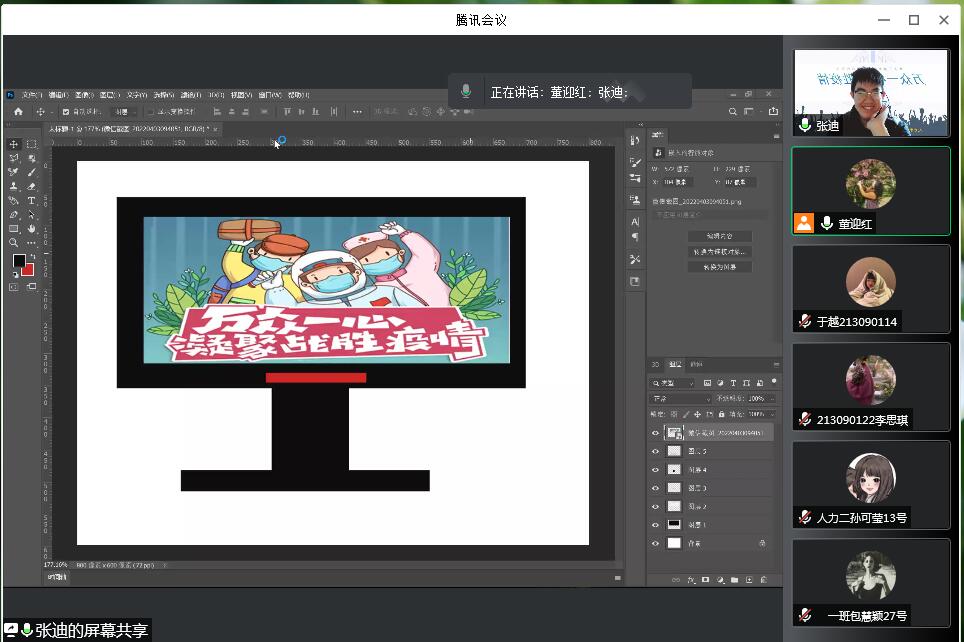Click the 编辑内容 Edit Contents button
This screenshot has width=964, height=642.
point(719,236)
